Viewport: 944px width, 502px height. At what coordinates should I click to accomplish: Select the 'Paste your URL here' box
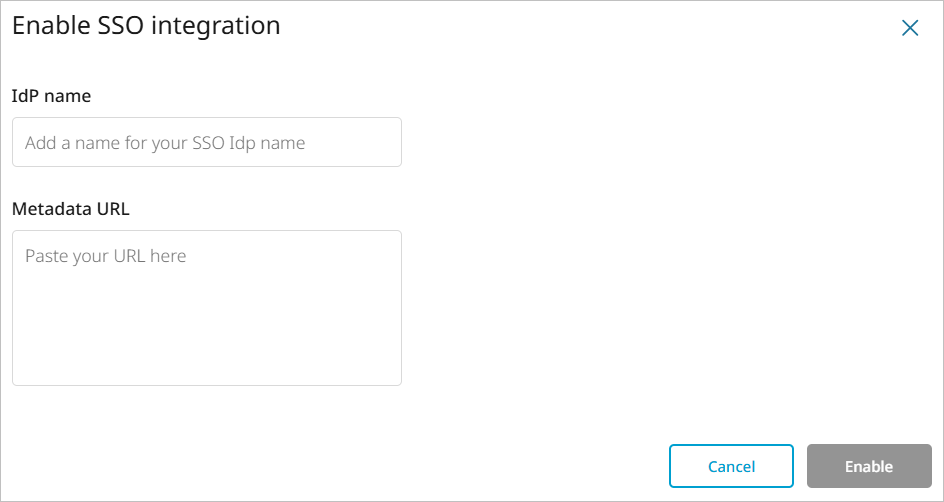point(206,308)
